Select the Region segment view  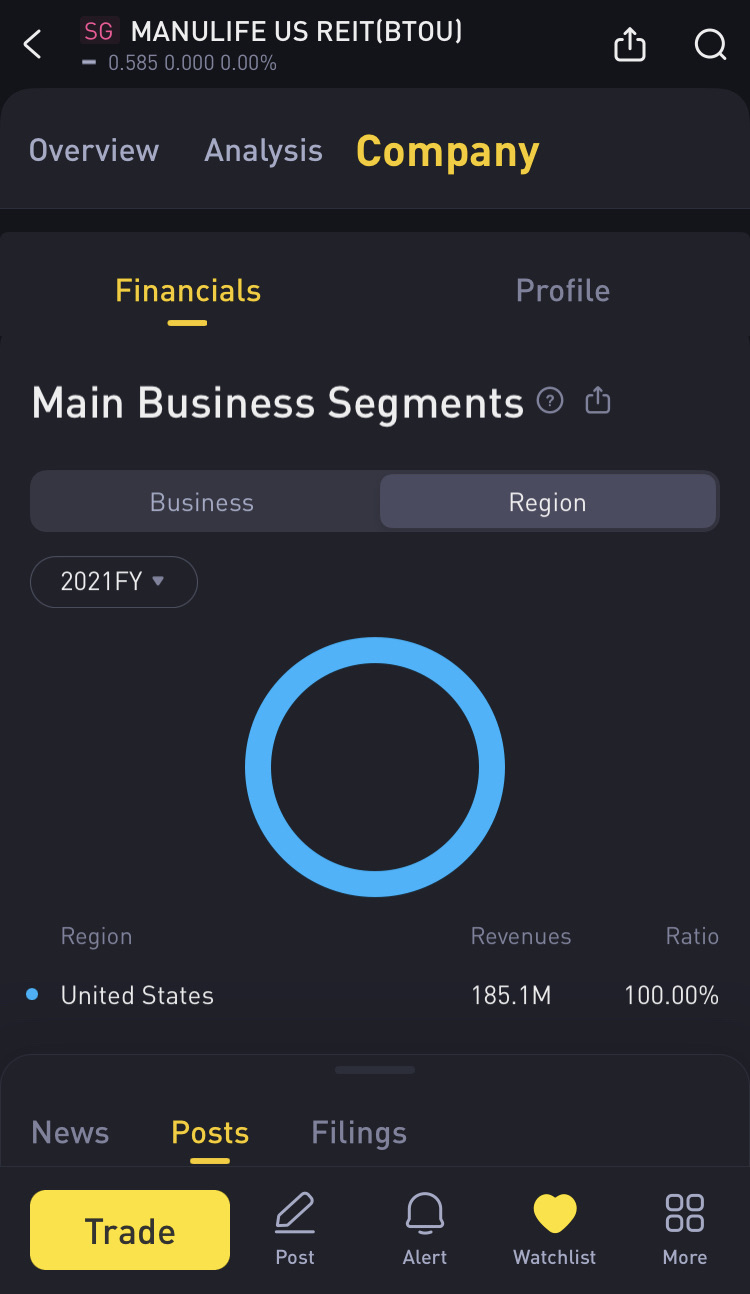point(547,502)
